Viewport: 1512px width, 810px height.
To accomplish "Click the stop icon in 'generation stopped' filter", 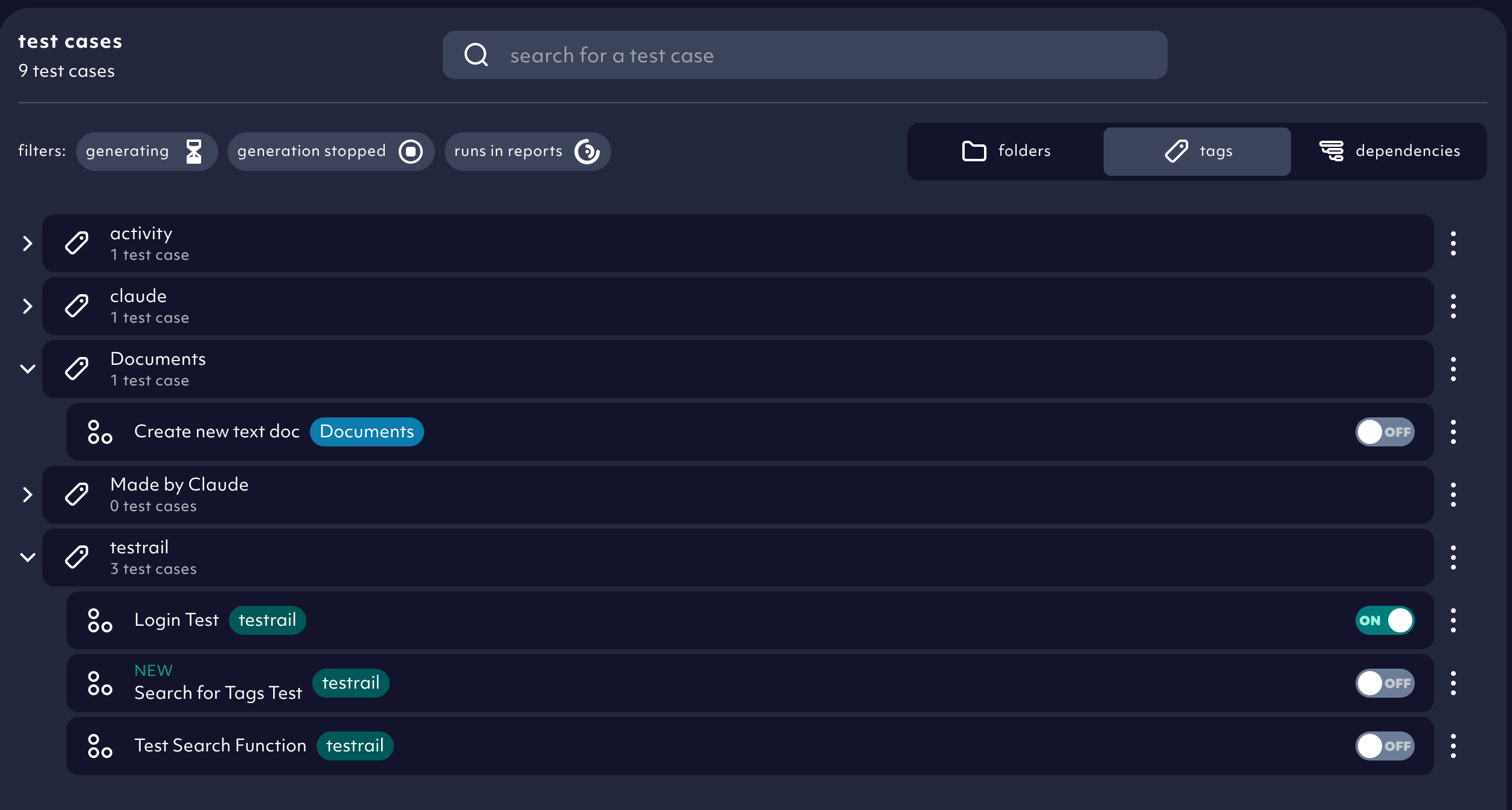I will (411, 151).
